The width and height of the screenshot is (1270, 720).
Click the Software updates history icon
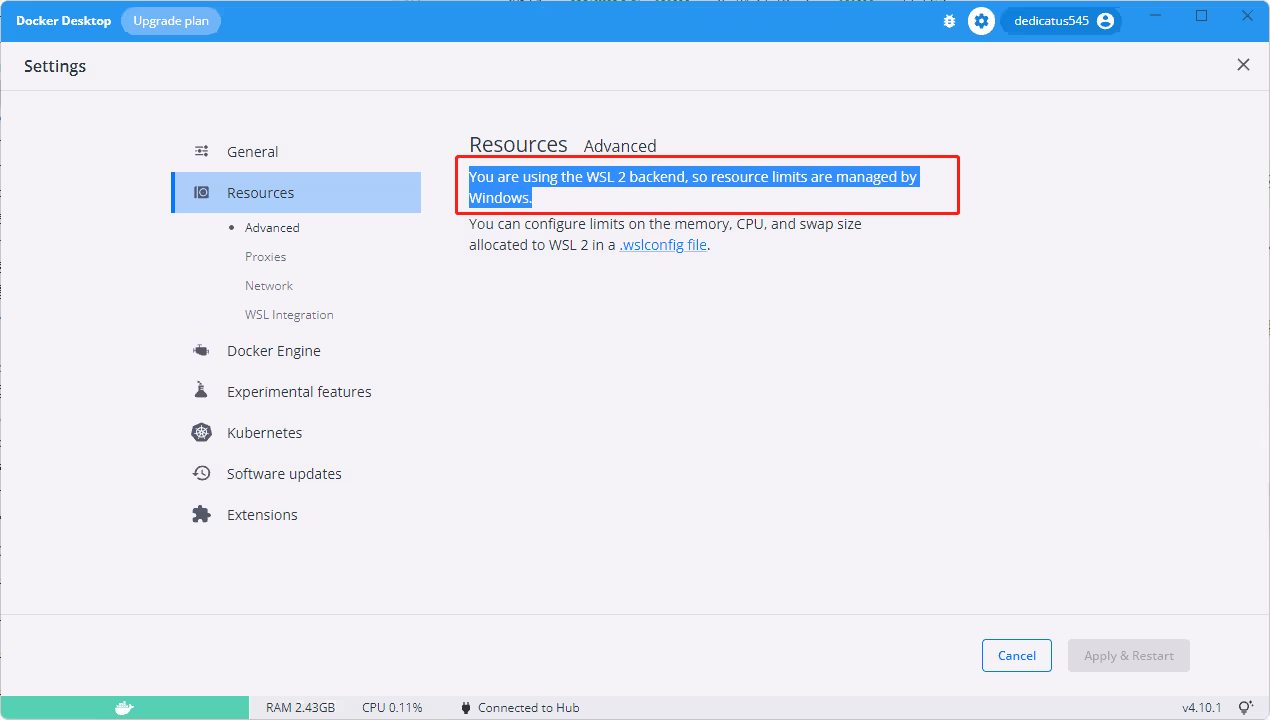coord(201,474)
